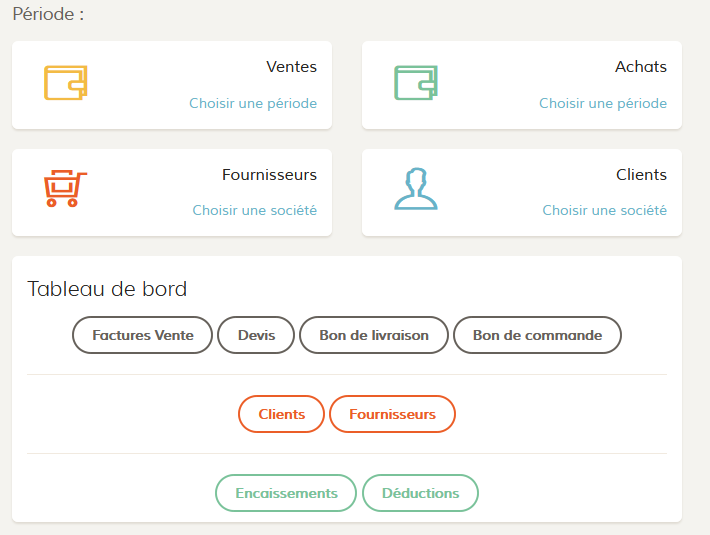Click the Ventes card title
The width and height of the screenshot is (710, 535).
[x=292, y=67]
